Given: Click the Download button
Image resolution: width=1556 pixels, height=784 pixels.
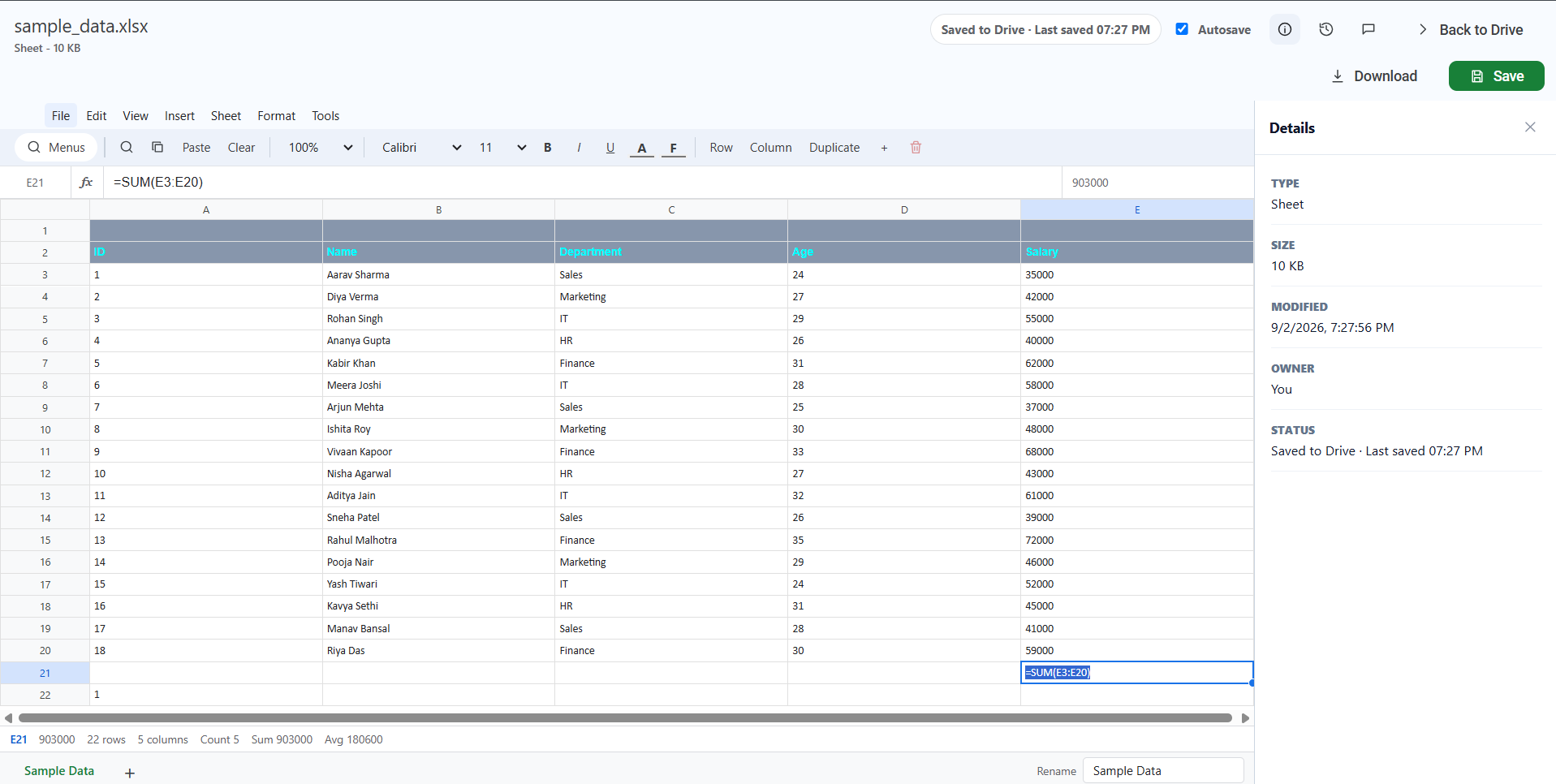Looking at the screenshot, I should click(1374, 75).
